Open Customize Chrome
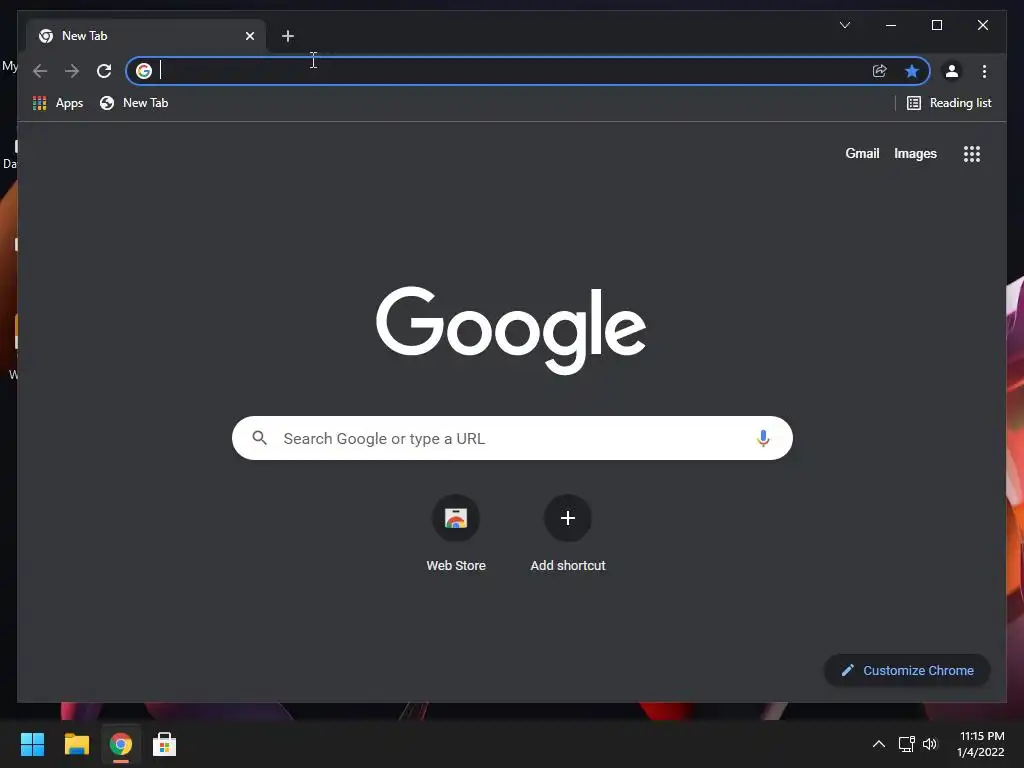 pos(907,670)
